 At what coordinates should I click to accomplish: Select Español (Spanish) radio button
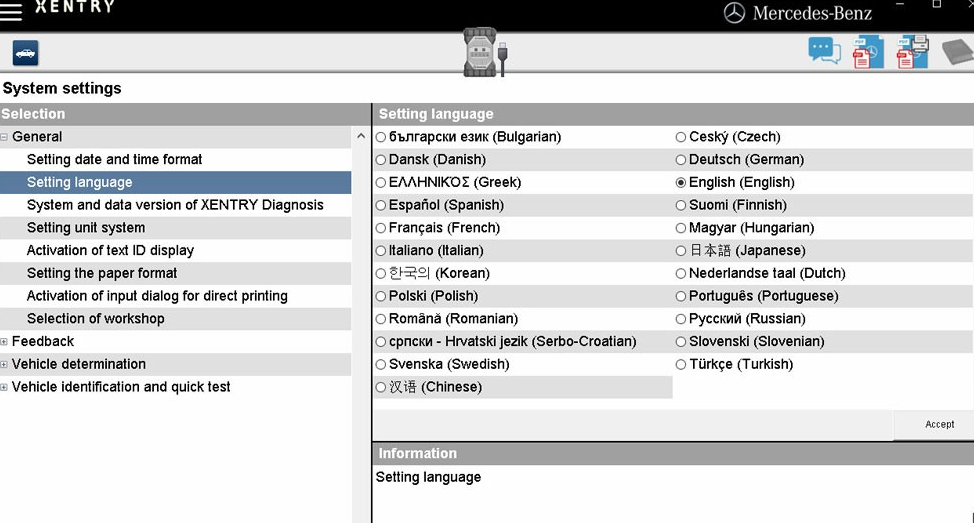[x=381, y=206]
